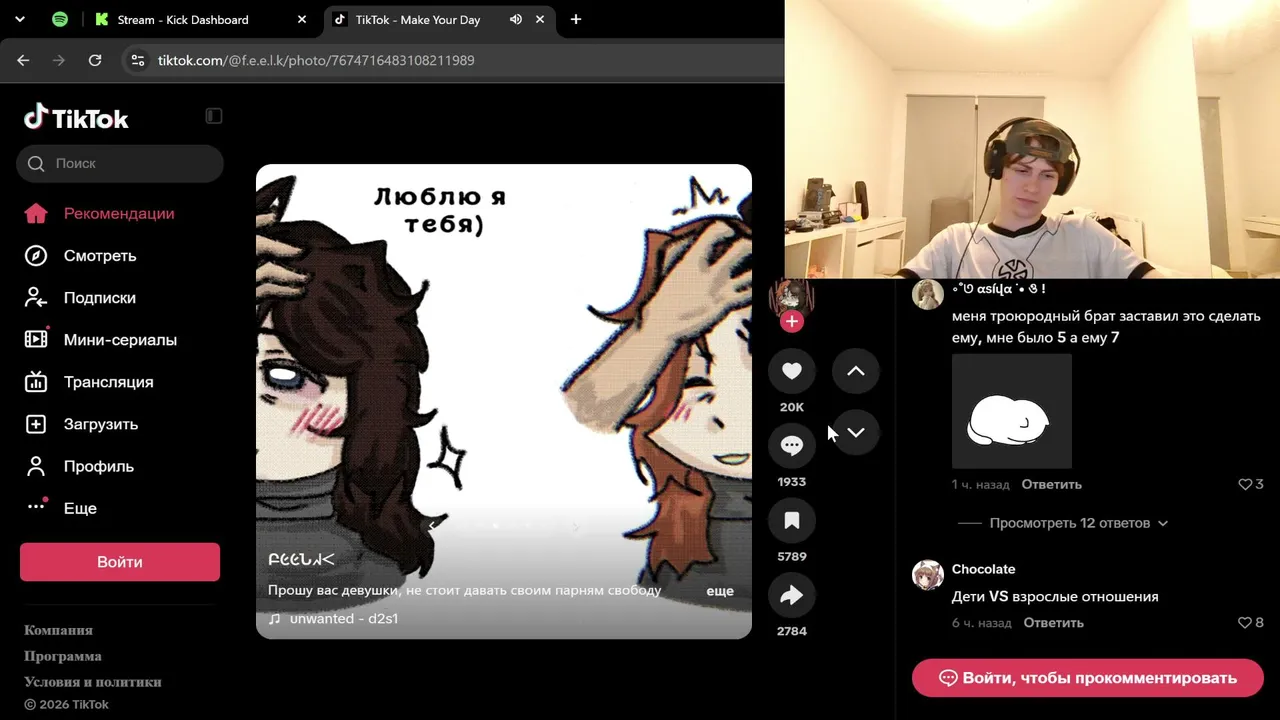The image size is (1280, 720).
Task: Show previous photo in the carousel
Action: click(432, 526)
